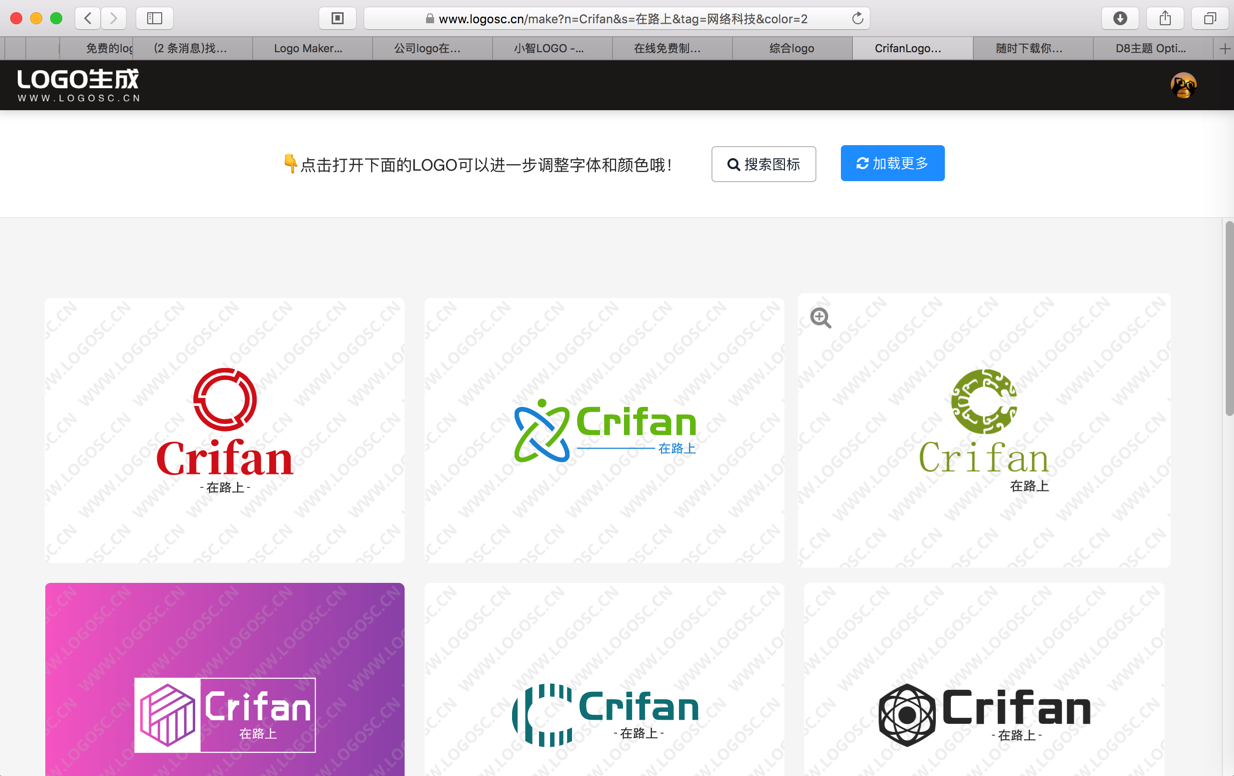
Task: Click the page's vertical scrollbar thumb
Action: pos(1229,320)
